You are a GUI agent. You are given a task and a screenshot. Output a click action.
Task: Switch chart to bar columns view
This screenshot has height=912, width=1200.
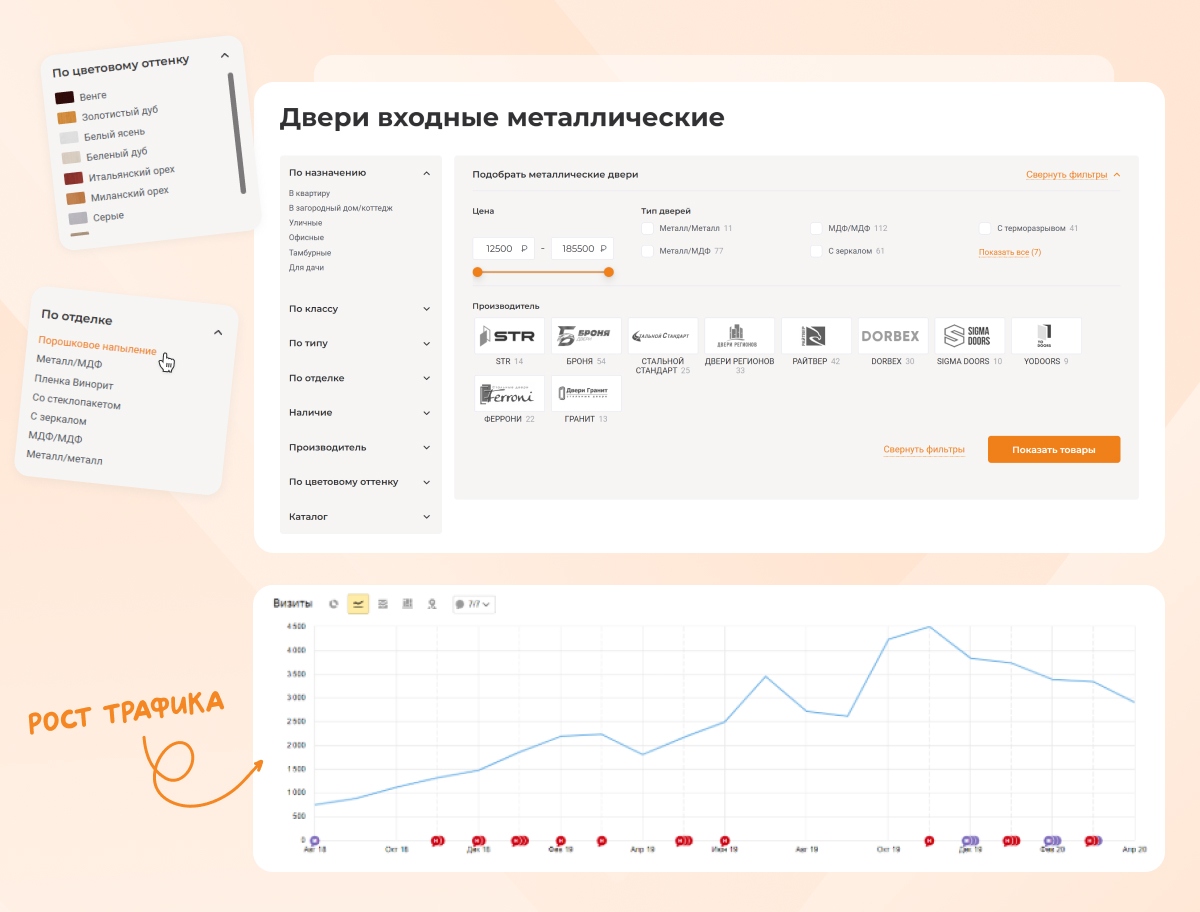tap(408, 604)
